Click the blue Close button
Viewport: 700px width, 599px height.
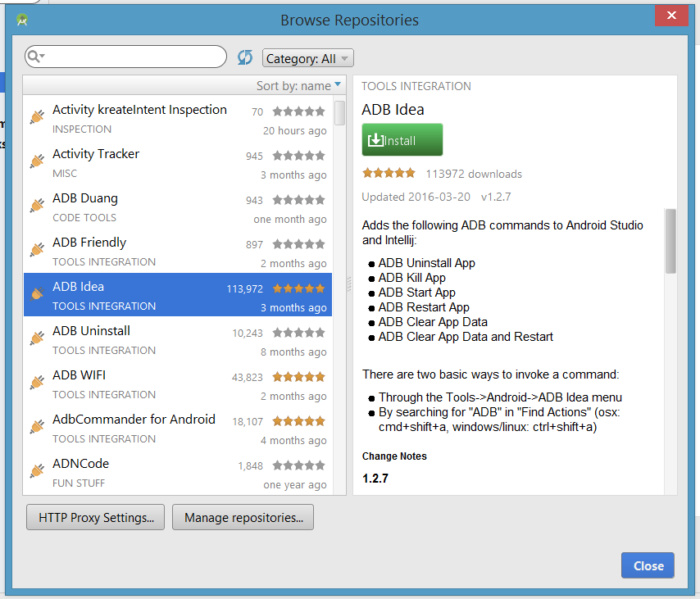click(648, 566)
